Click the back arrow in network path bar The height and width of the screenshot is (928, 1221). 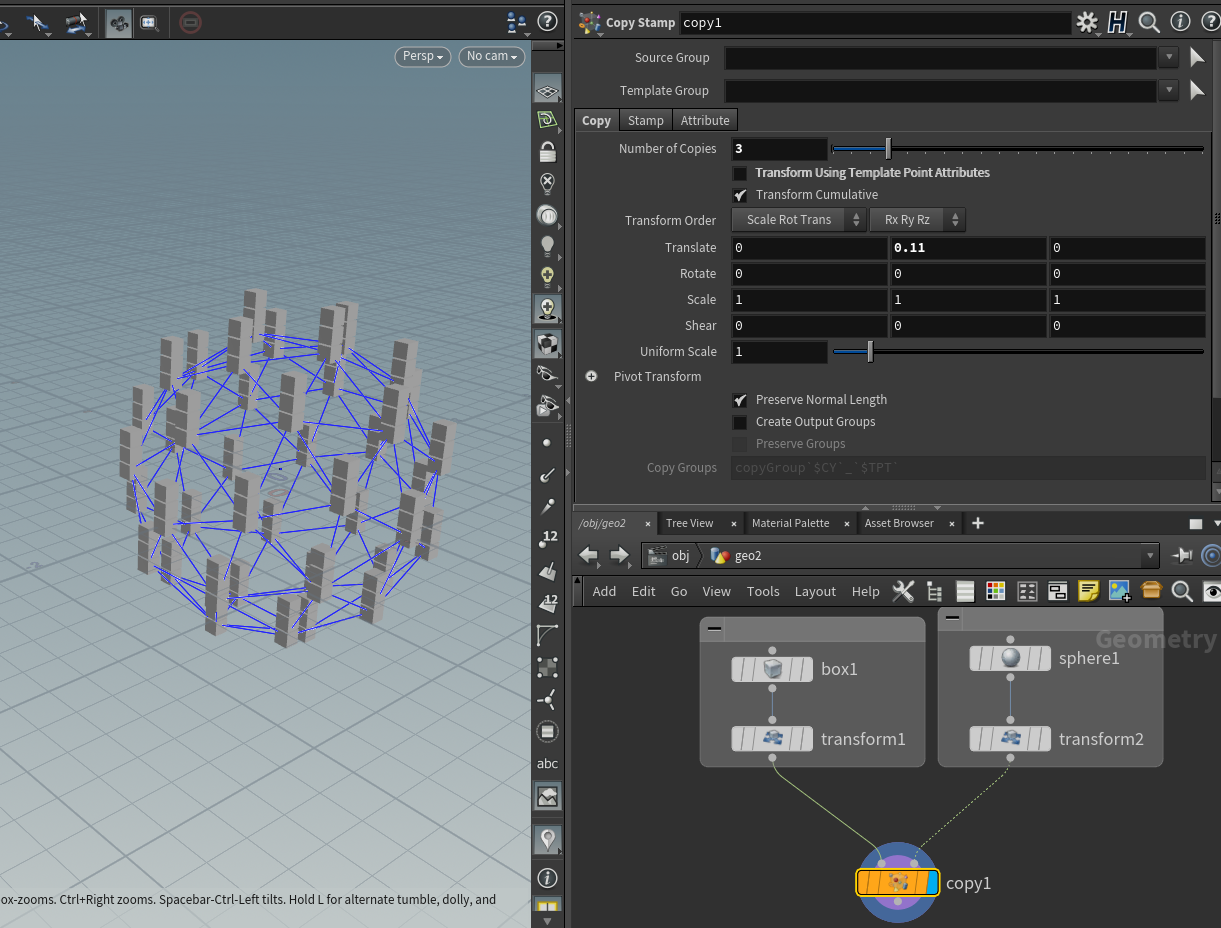pos(588,556)
